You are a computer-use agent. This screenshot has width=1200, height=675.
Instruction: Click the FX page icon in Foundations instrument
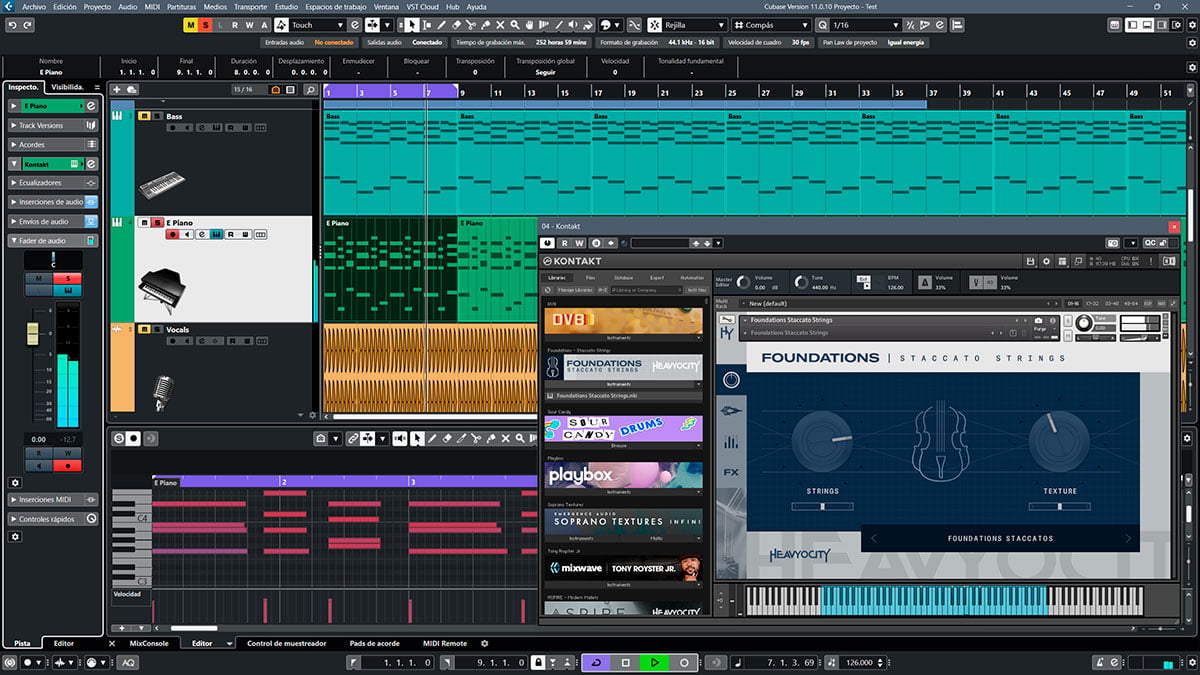tap(731, 472)
